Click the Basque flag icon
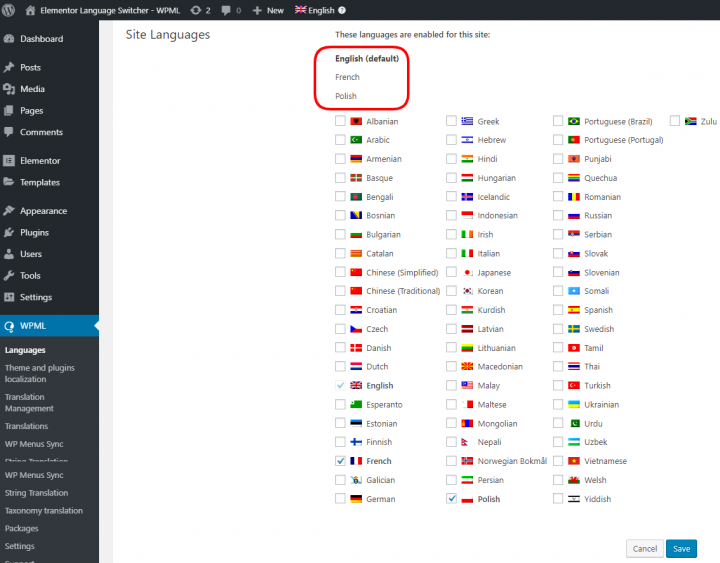 [x=356, y=178]
